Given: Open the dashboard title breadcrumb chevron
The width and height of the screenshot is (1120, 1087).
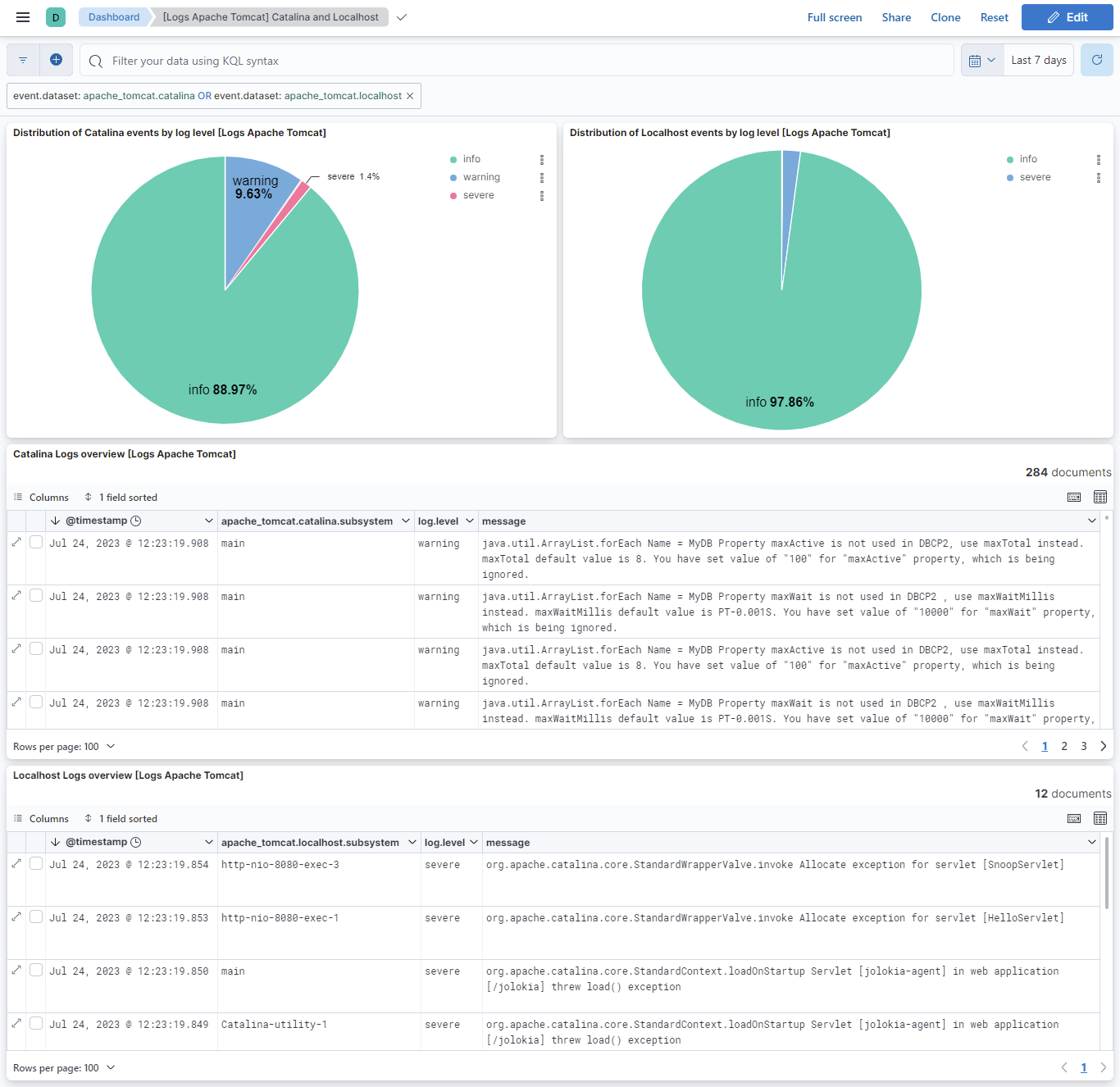Looking at the screenshot, I should (x=402, y=17).
